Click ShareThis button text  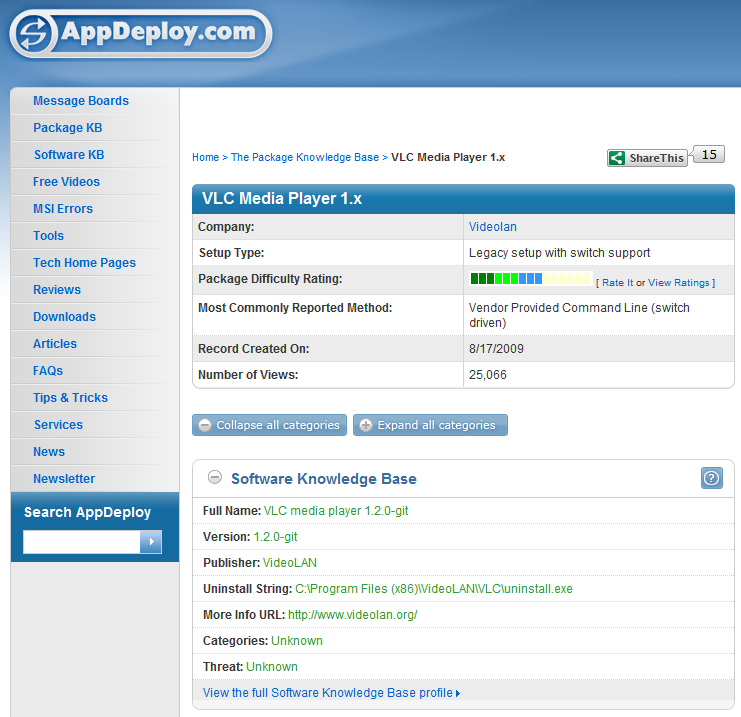(656, 158)
